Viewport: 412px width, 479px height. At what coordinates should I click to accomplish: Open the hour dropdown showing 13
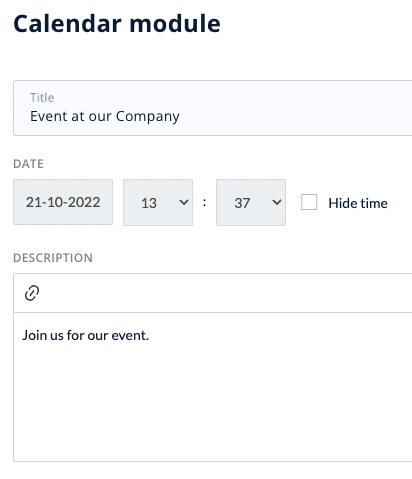coord(158,202)
